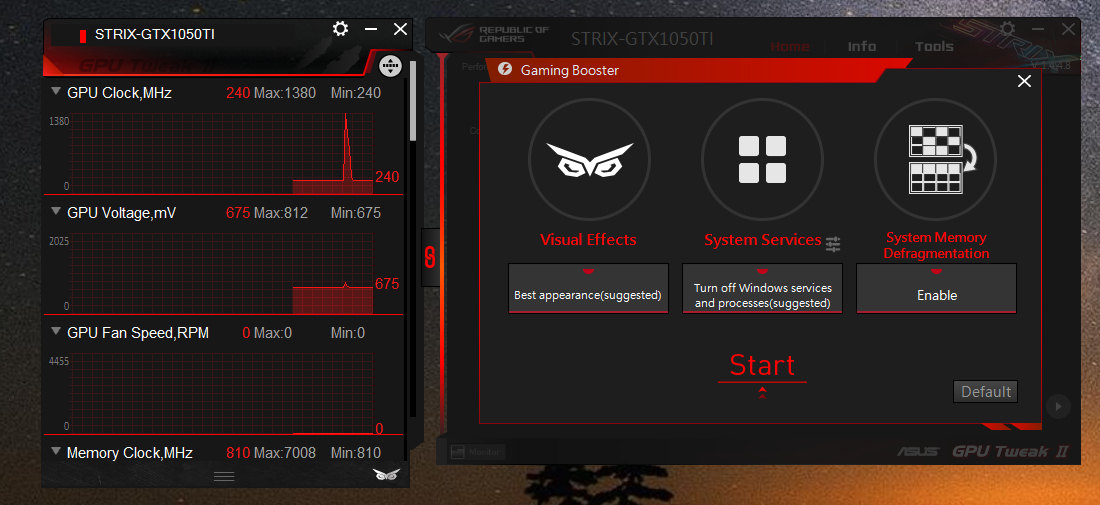The height and width of the screenshot is (505, 1100).
Task: Click the Monitor button in main window
Action: [477, 452]
